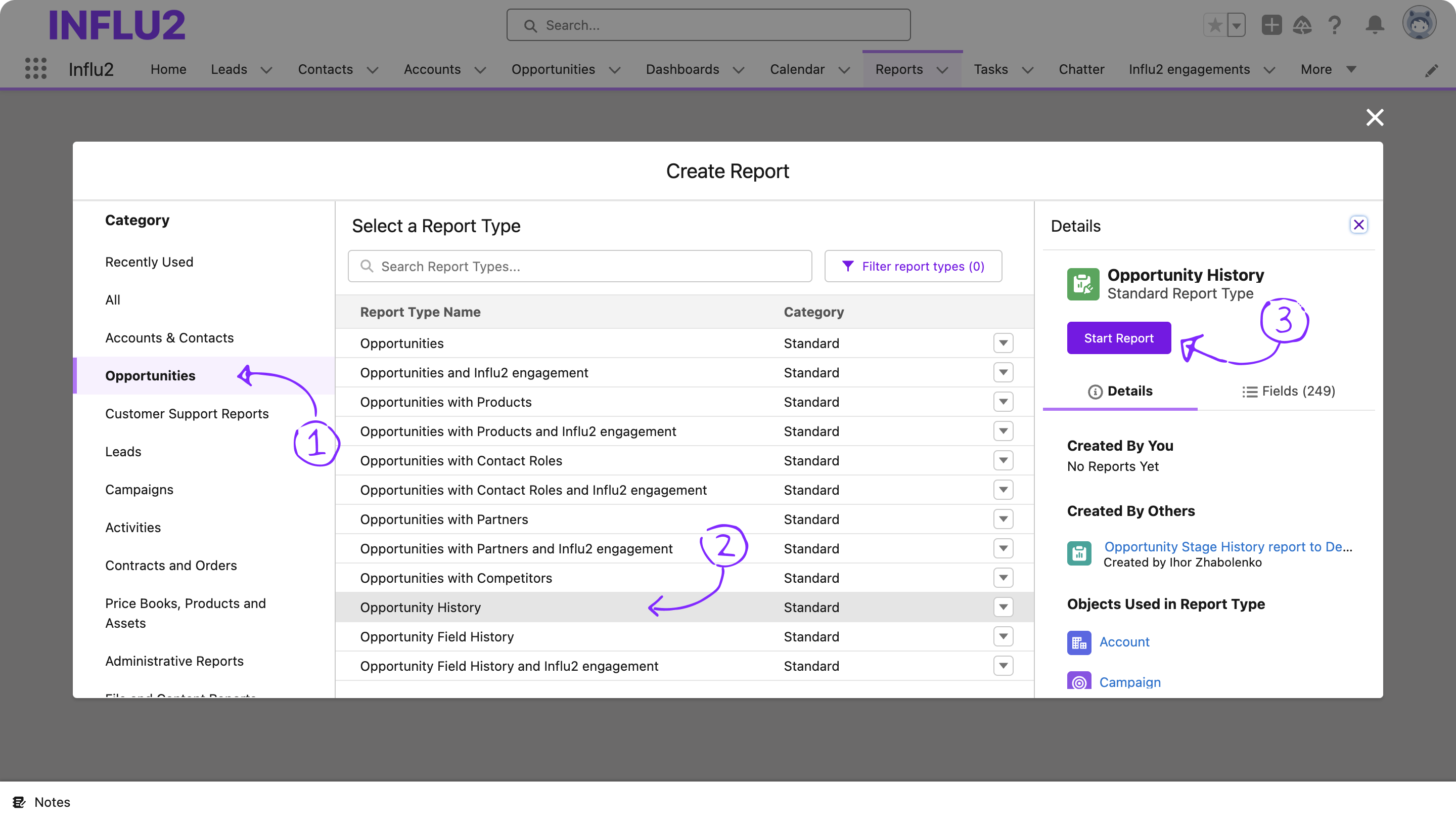Screen dimensions: 1456x822
Task: Select the Activities category
Action: click(x=133, y=527)
